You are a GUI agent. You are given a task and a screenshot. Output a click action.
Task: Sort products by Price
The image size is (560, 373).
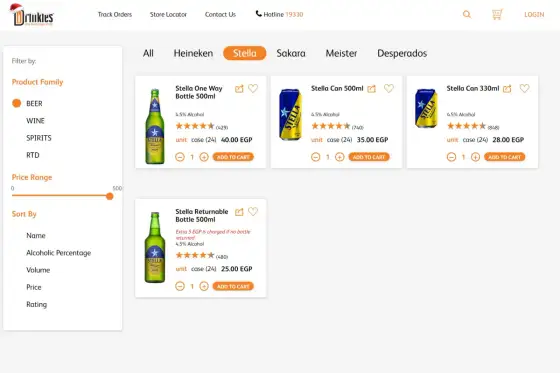34,287
